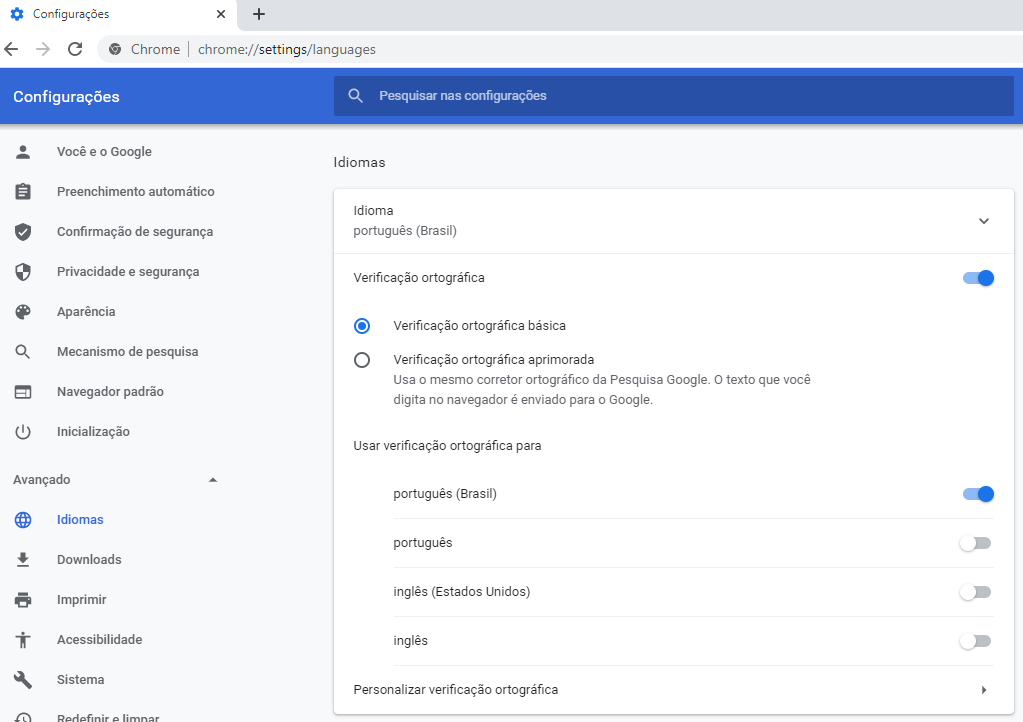Select Verificação ortográfica aprimorada radio button

tap(361, 360)
